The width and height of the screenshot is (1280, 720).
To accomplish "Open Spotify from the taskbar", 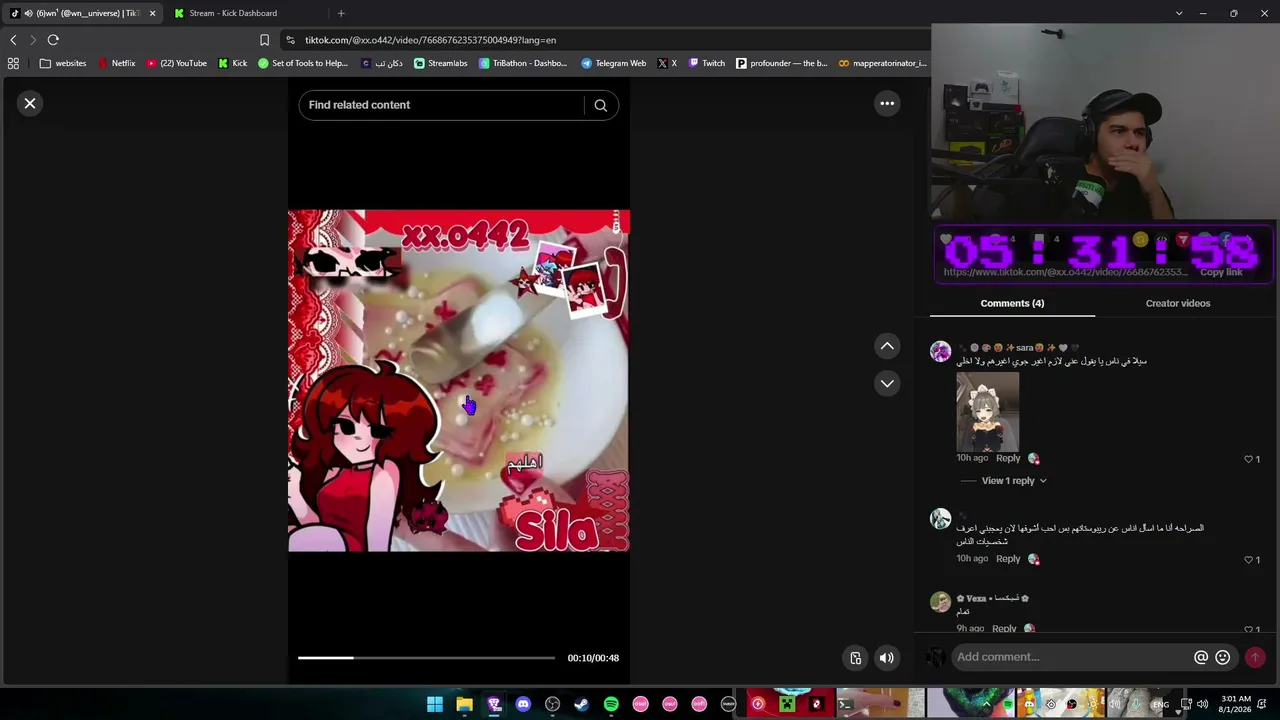I will pyautogui.click(x=611, y=704).
